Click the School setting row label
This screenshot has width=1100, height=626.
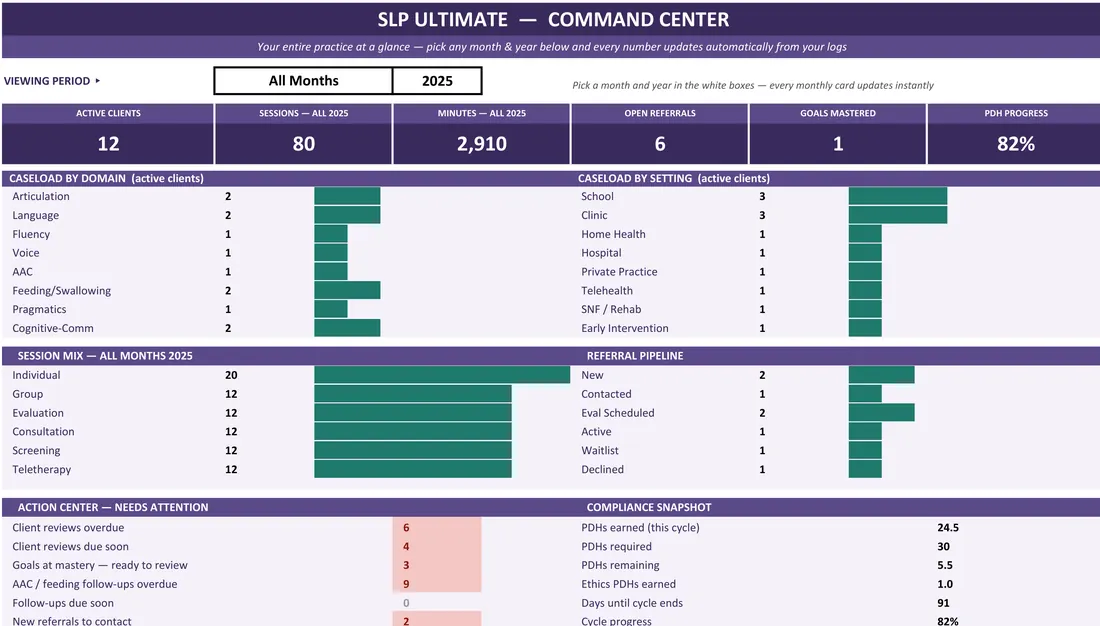(x=597, y=197)
